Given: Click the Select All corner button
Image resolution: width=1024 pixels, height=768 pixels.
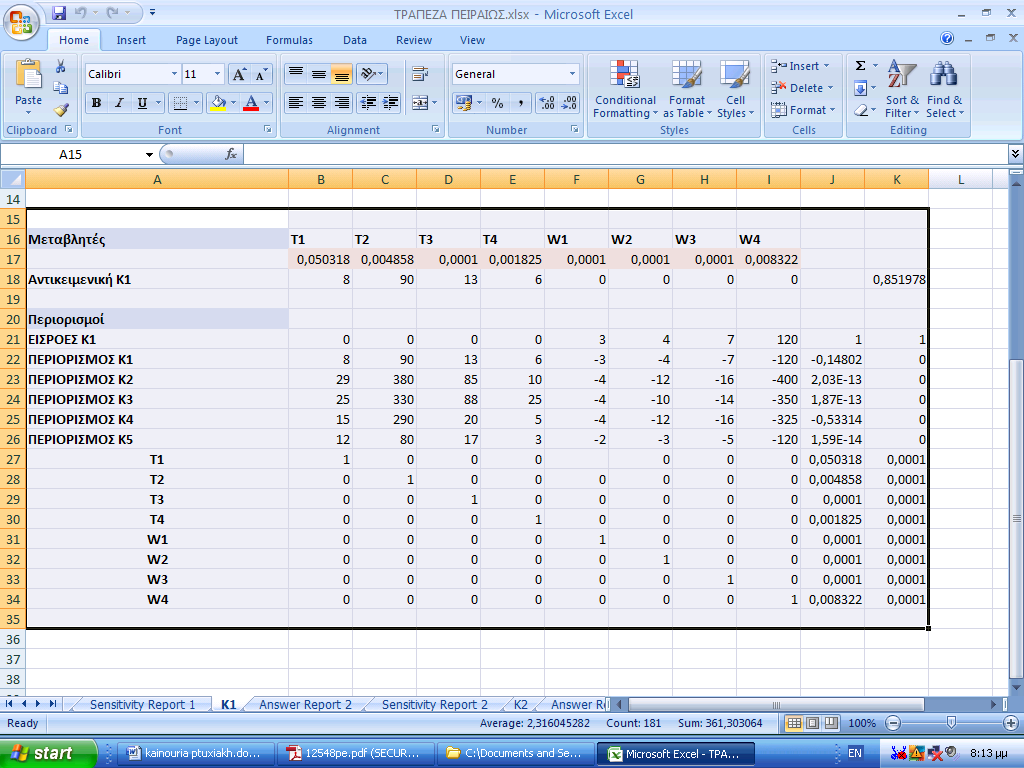Looking at the screenshot, I should tap(13, 179).
